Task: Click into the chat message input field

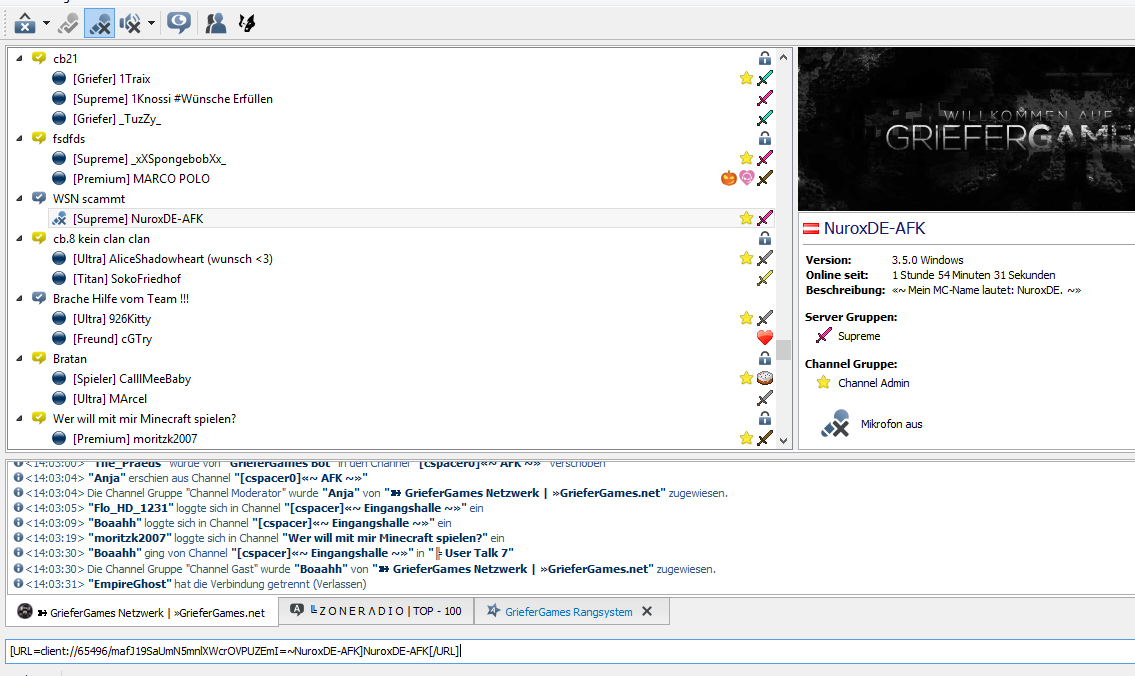Action: 570,651
